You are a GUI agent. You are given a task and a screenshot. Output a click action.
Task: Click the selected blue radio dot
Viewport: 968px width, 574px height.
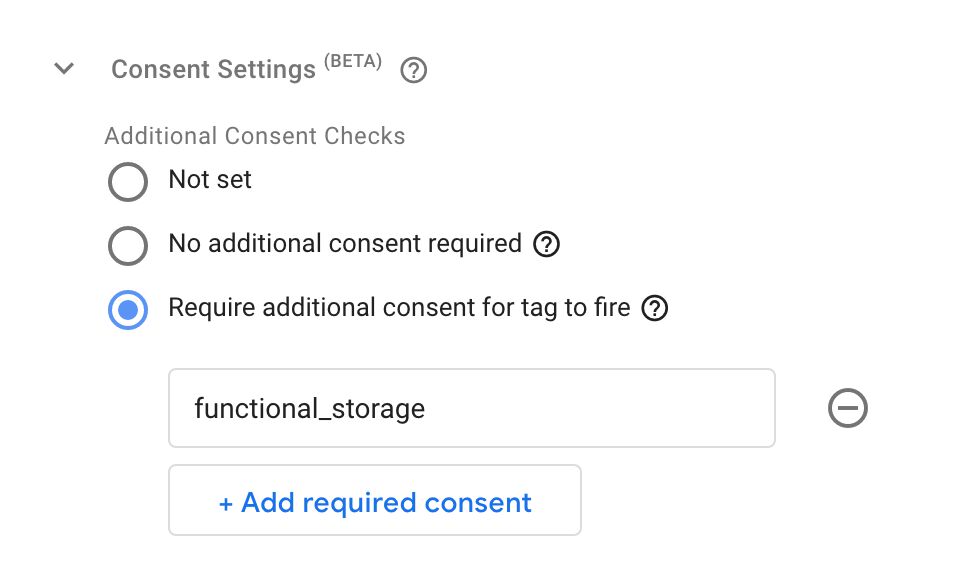click(128, 310)
